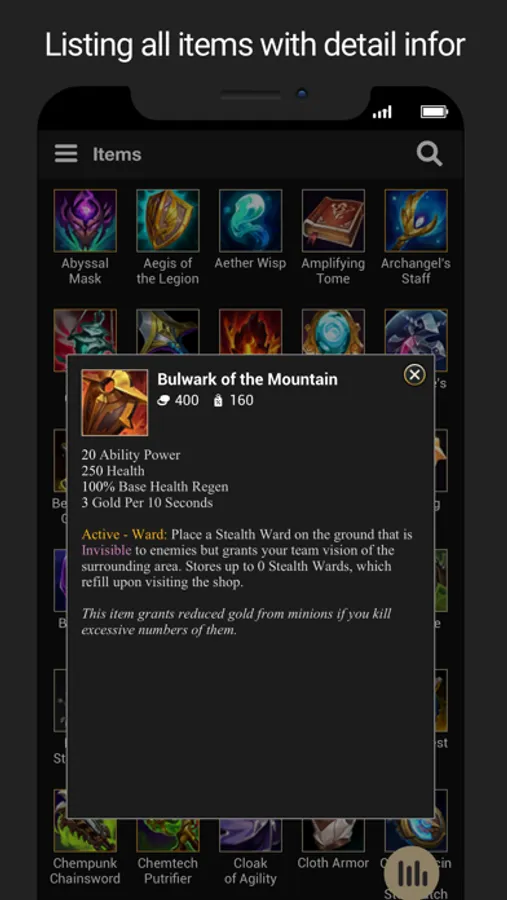Tap the Bulwark of the Mountain image
This screenshot has width=507, height=900.
pyautogui.click(x=115, y=402)
